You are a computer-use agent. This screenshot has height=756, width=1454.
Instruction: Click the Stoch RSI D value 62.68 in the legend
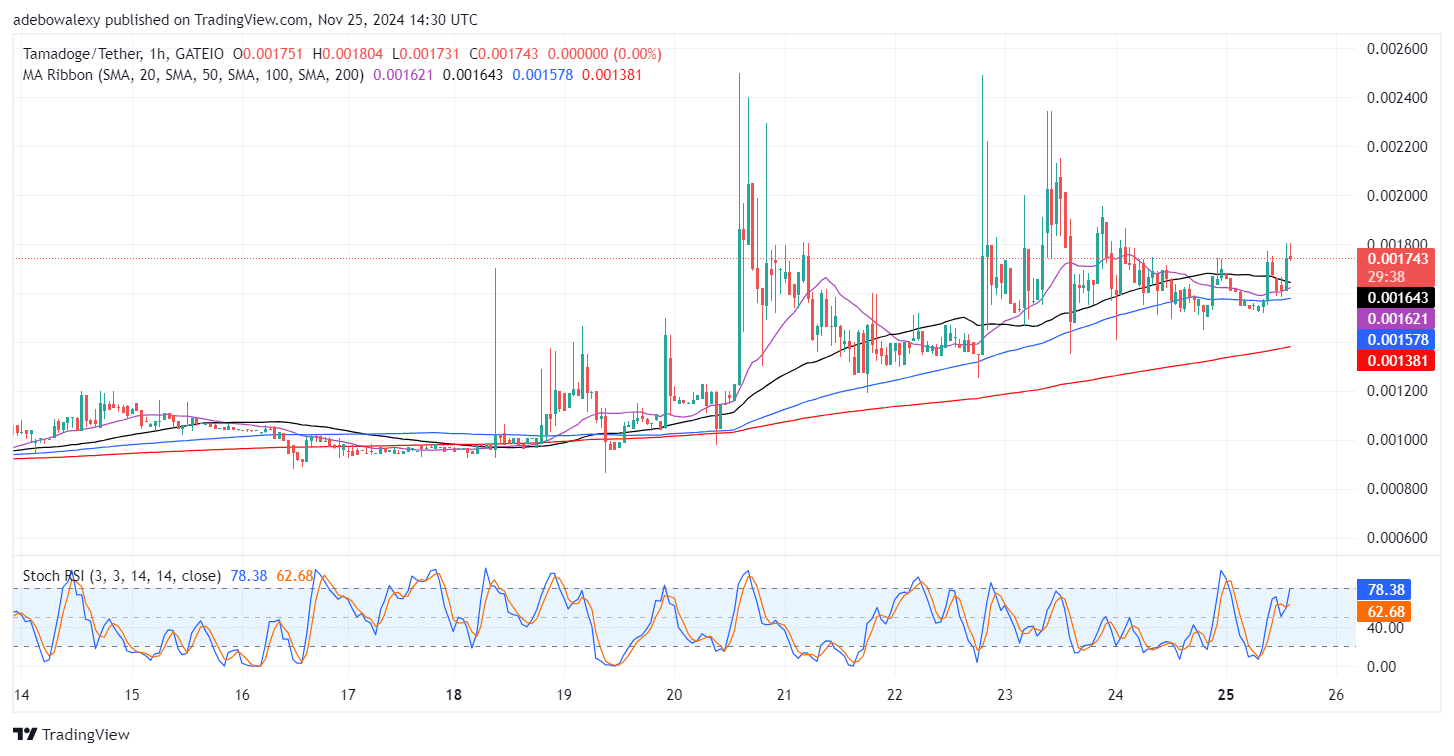[x=293, y=576]
